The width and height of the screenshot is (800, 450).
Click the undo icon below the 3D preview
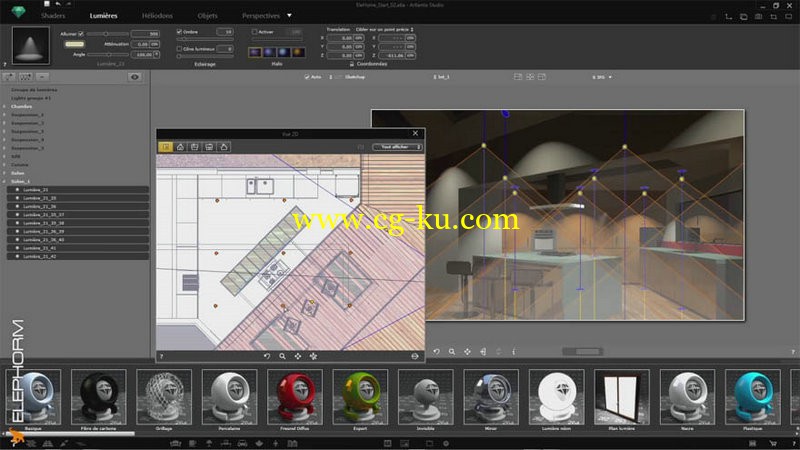click(436, 352)
